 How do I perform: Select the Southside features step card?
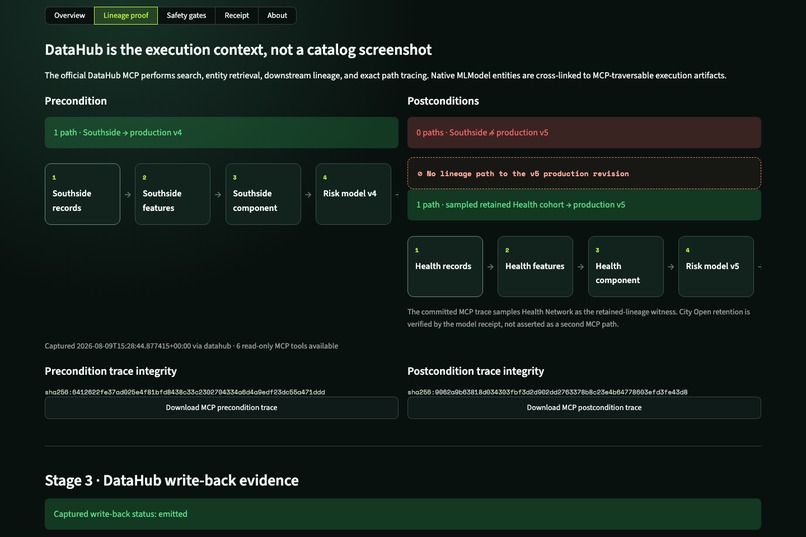tap(173, 194)
